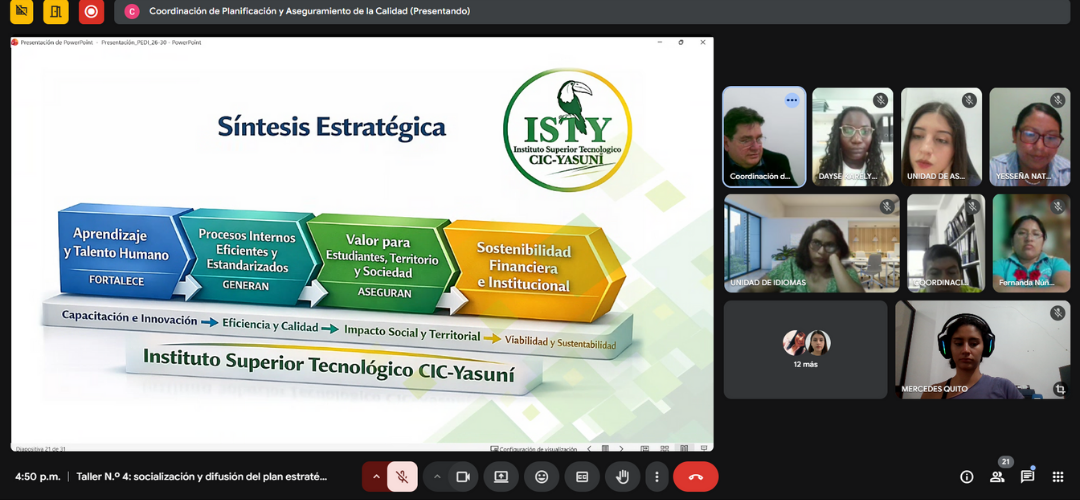Unmute the microphone in the call bar
Image resolution: width=1080 pixels, height=500 pixels.
[401, 477]
